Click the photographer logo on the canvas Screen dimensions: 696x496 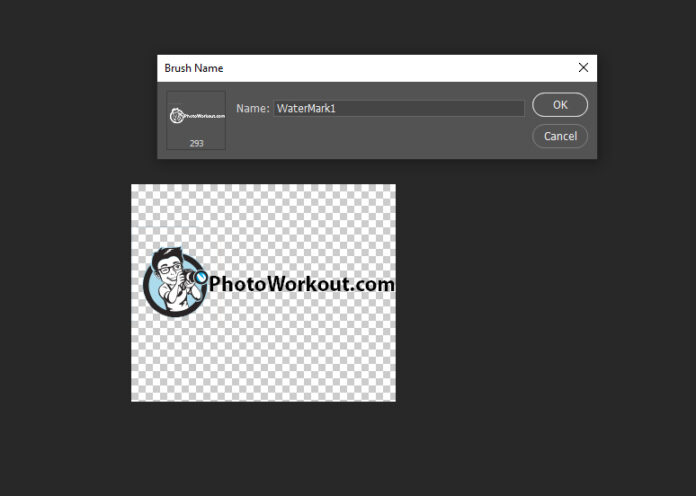(176, 282)
